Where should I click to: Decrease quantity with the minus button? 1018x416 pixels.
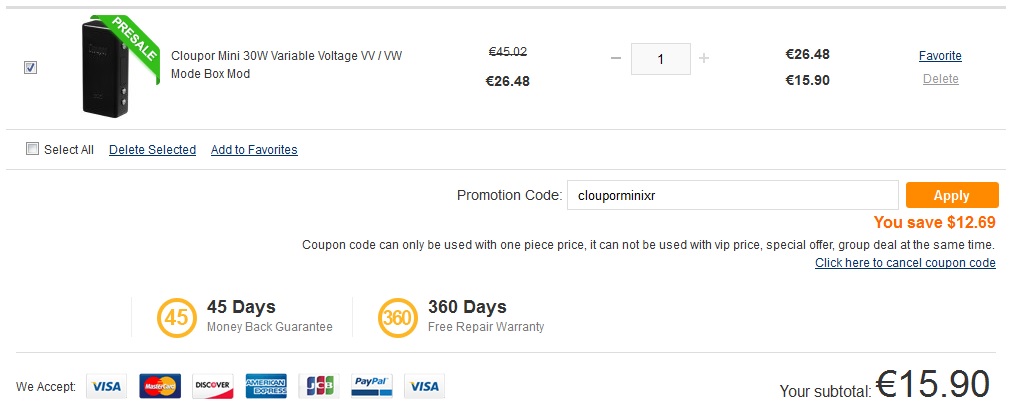coord(616,58)
